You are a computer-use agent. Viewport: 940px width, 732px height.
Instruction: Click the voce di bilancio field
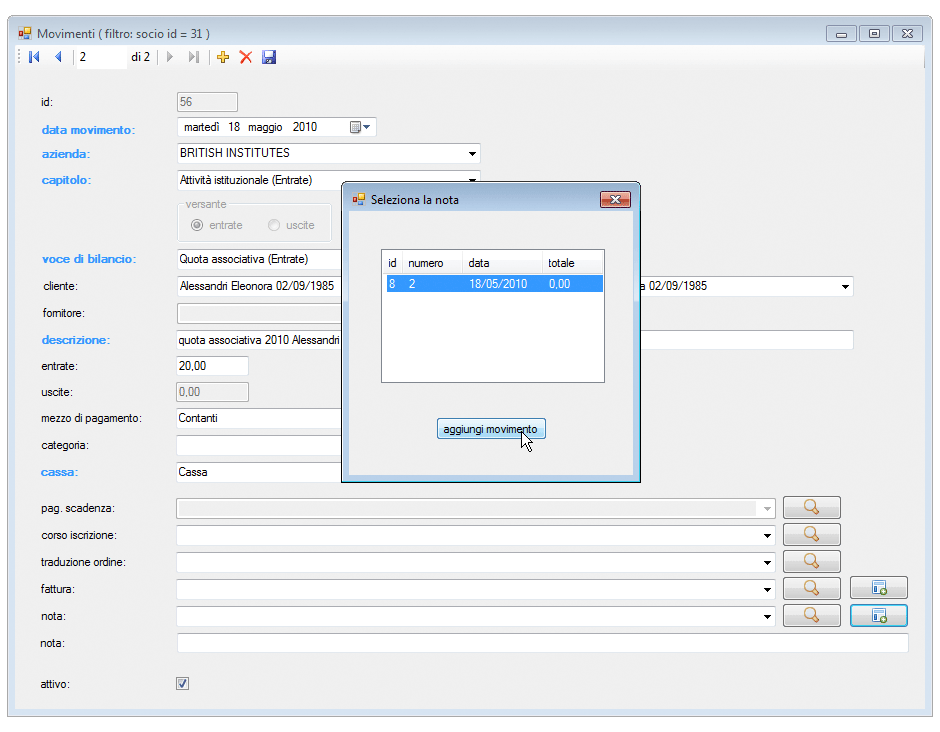point(259,259)
